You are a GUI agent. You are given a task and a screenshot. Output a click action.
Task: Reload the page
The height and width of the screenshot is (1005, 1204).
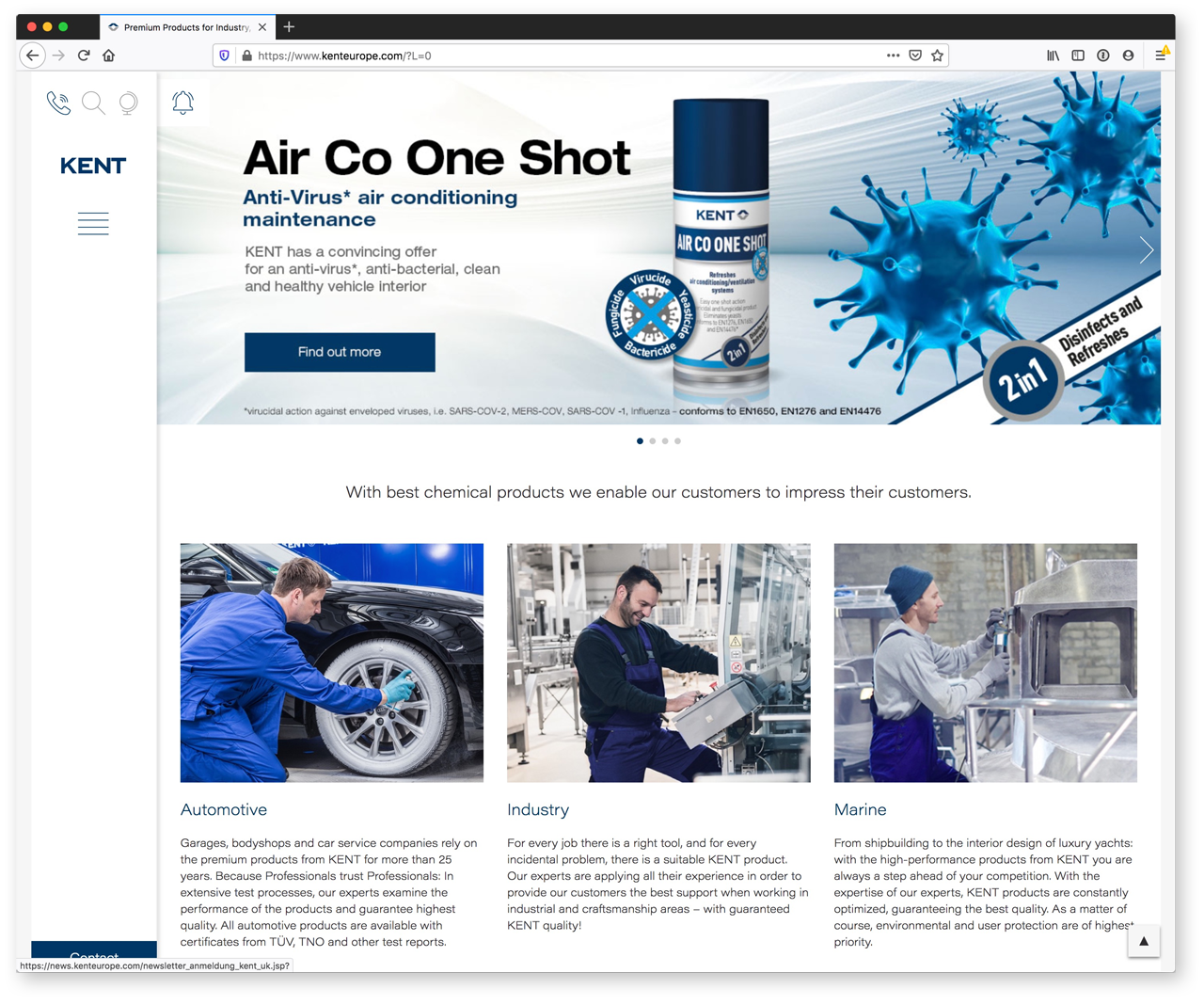[84, 56]
